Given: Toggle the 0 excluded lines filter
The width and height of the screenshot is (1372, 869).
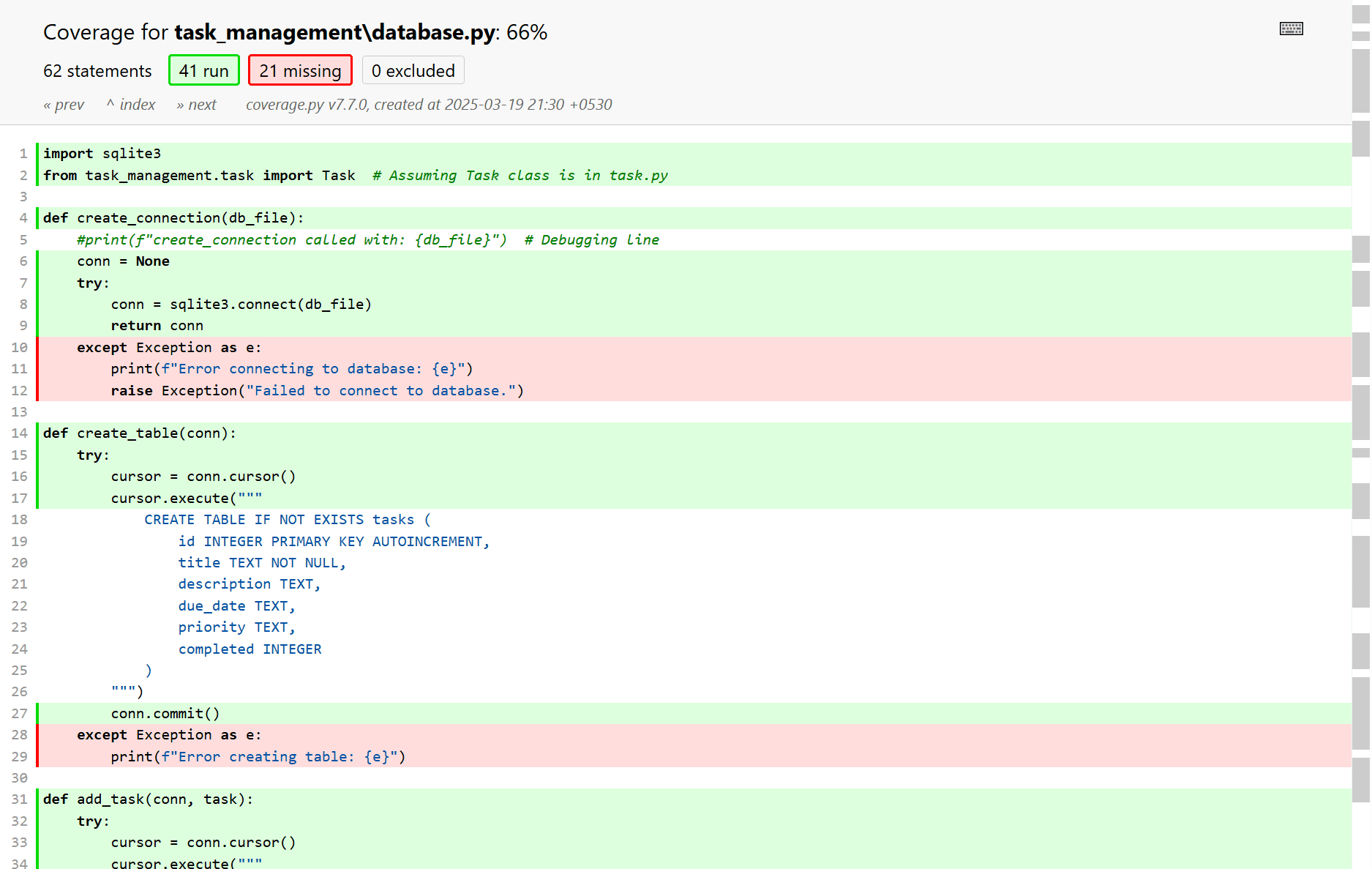Looking at the screenshot, I should pyautogui.click(x=413, y=70).
